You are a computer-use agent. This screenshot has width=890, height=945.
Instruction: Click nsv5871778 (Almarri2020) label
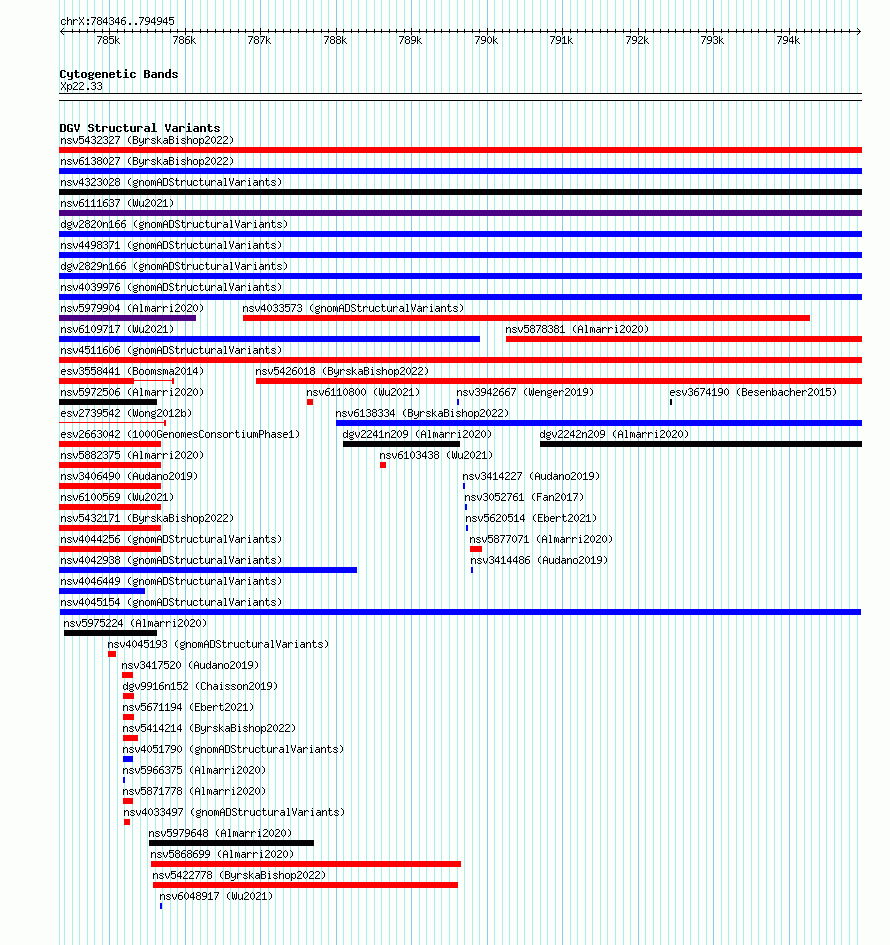[194, 791]
